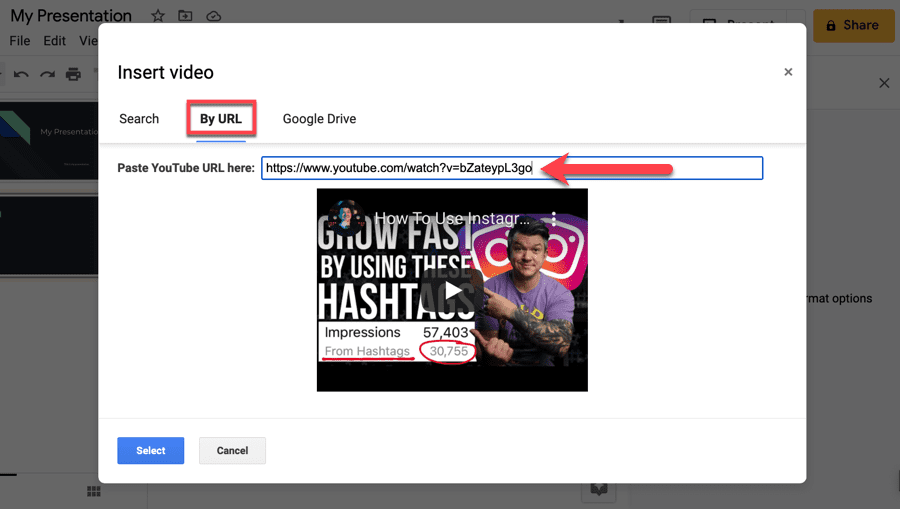Image resolution: width=900 pixels, height=509 pixels.
Task: Switch to the Search tab
Action: 139,119
